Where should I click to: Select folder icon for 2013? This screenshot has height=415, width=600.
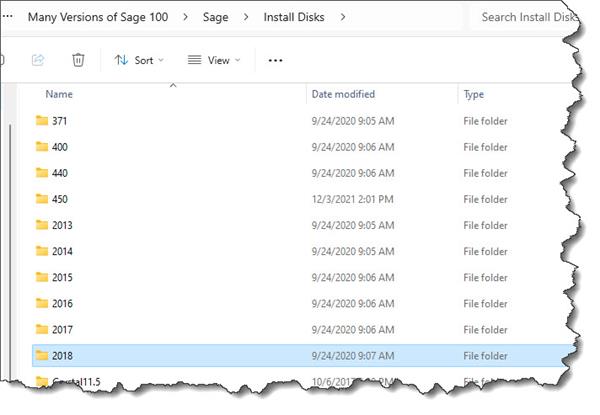[x=42, y=225]
